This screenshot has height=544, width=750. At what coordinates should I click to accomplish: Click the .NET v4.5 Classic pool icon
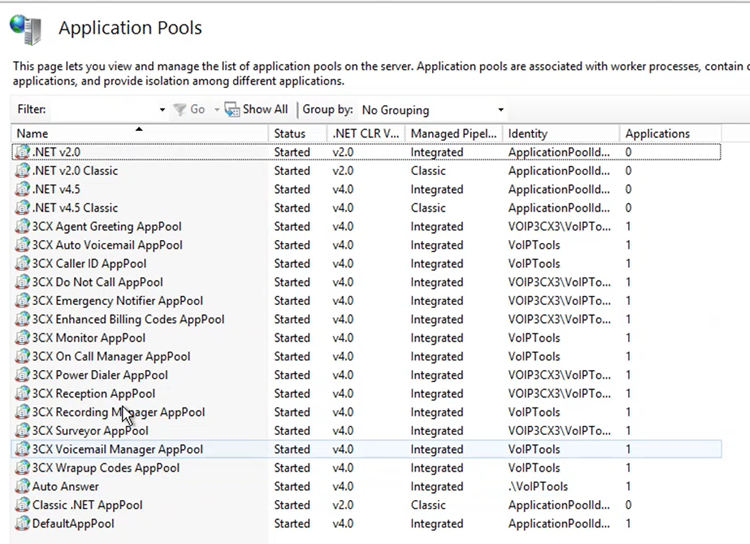(22, 208)
